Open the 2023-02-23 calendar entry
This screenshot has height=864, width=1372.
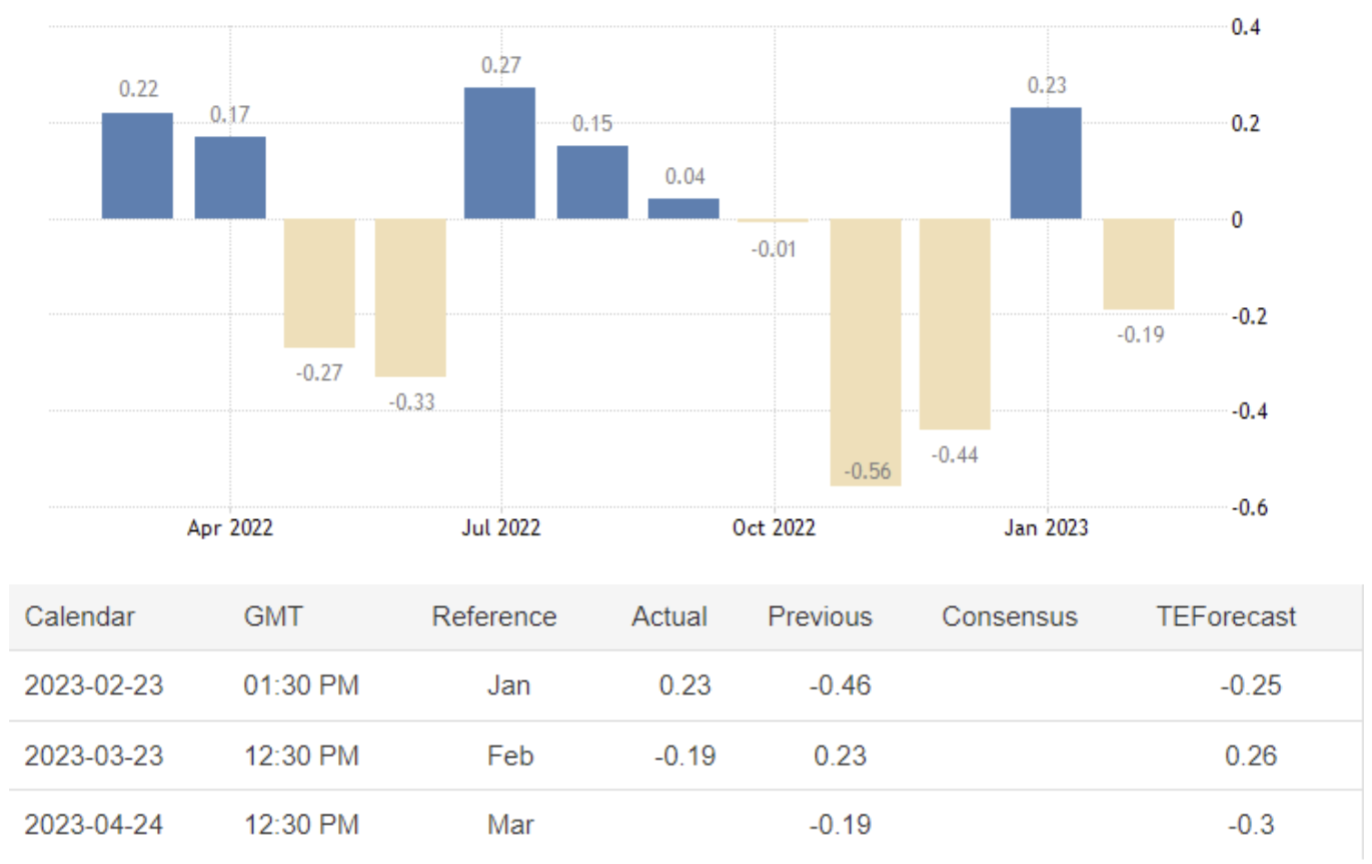point(94,686)
